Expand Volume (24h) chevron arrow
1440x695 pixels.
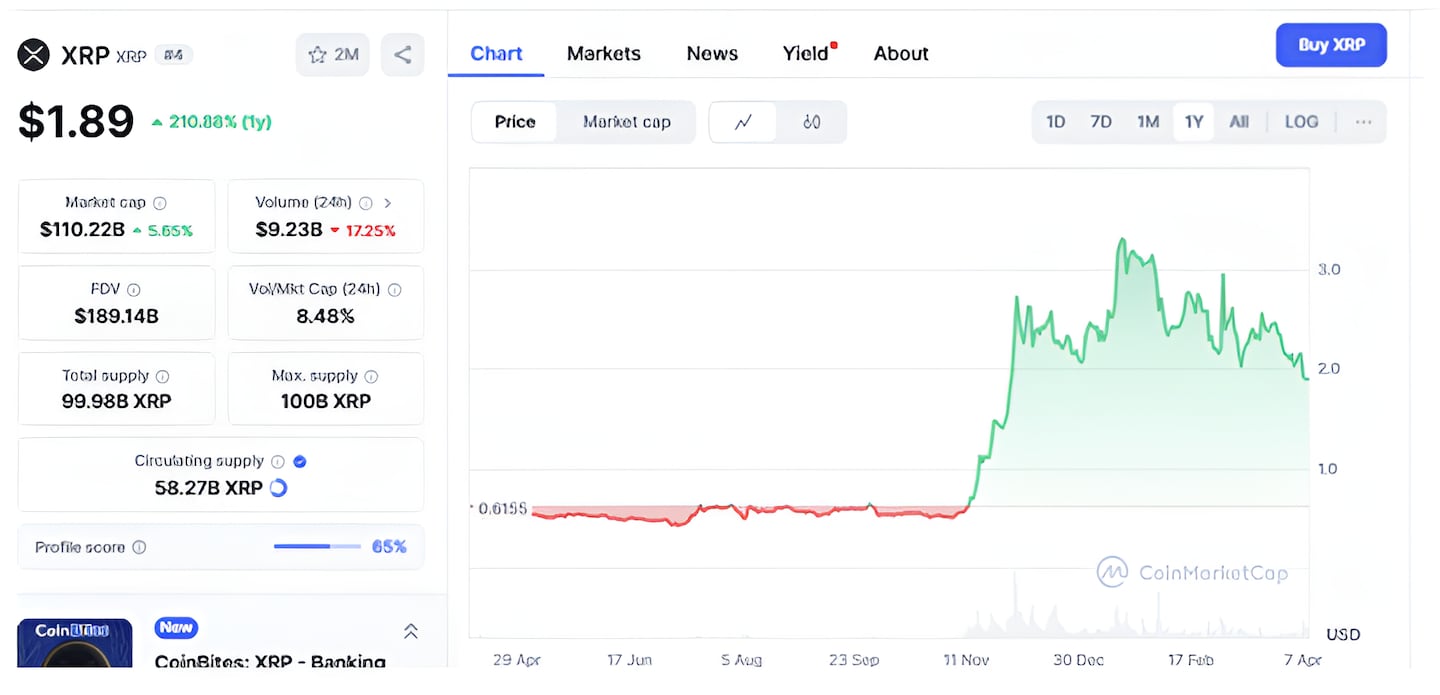[388, 203]
